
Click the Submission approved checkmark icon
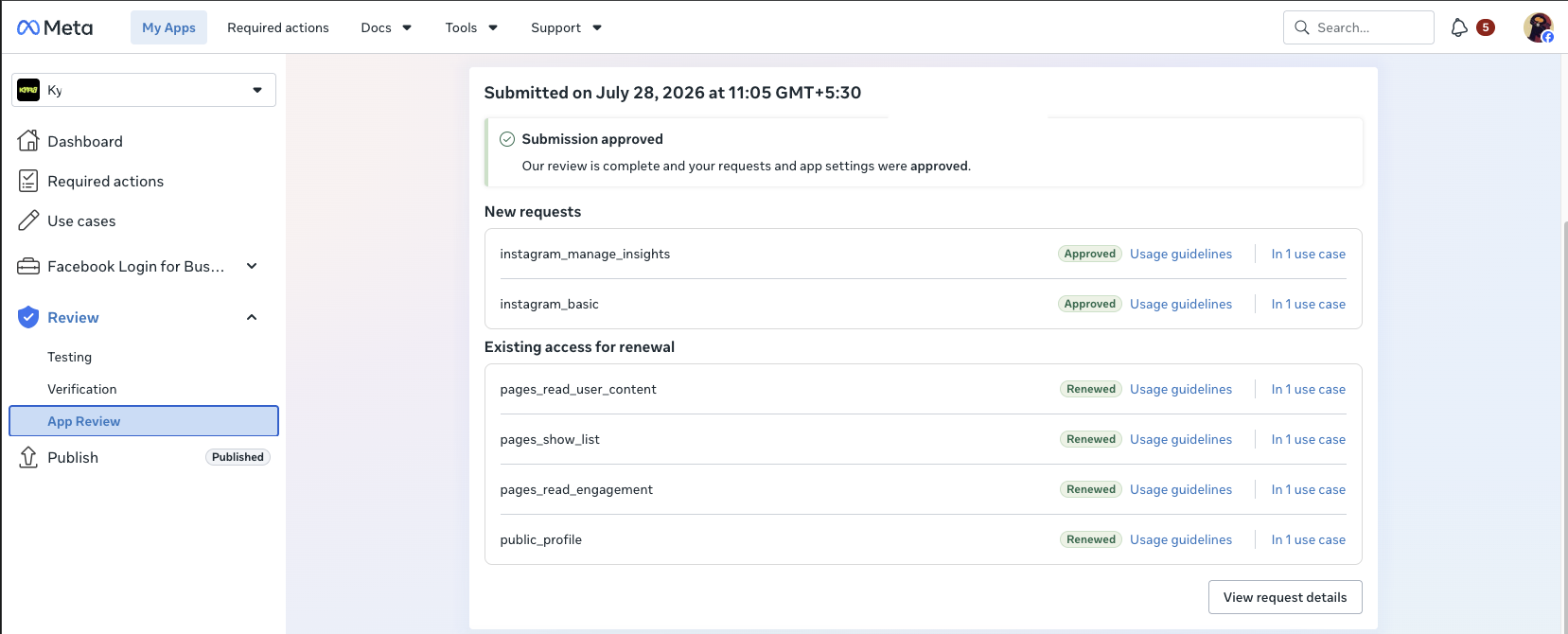[507, 139]
